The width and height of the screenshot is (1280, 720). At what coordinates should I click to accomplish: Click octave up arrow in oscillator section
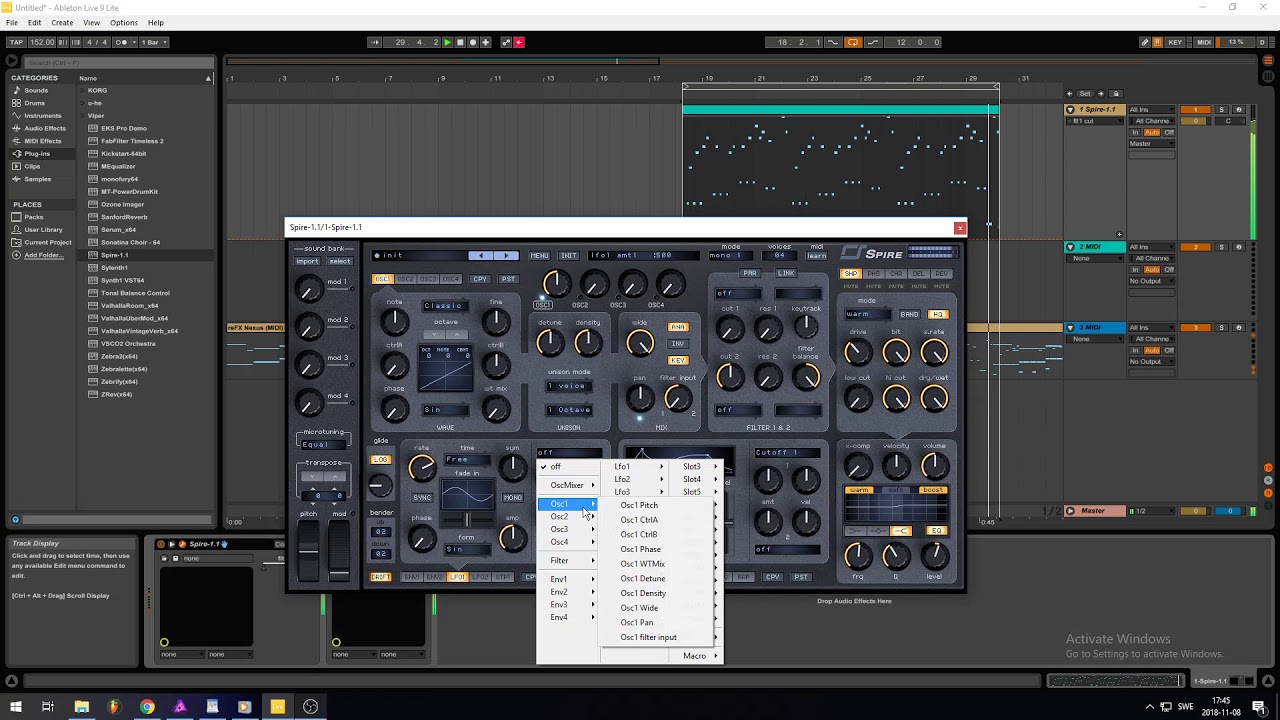[x=457, y=335]
